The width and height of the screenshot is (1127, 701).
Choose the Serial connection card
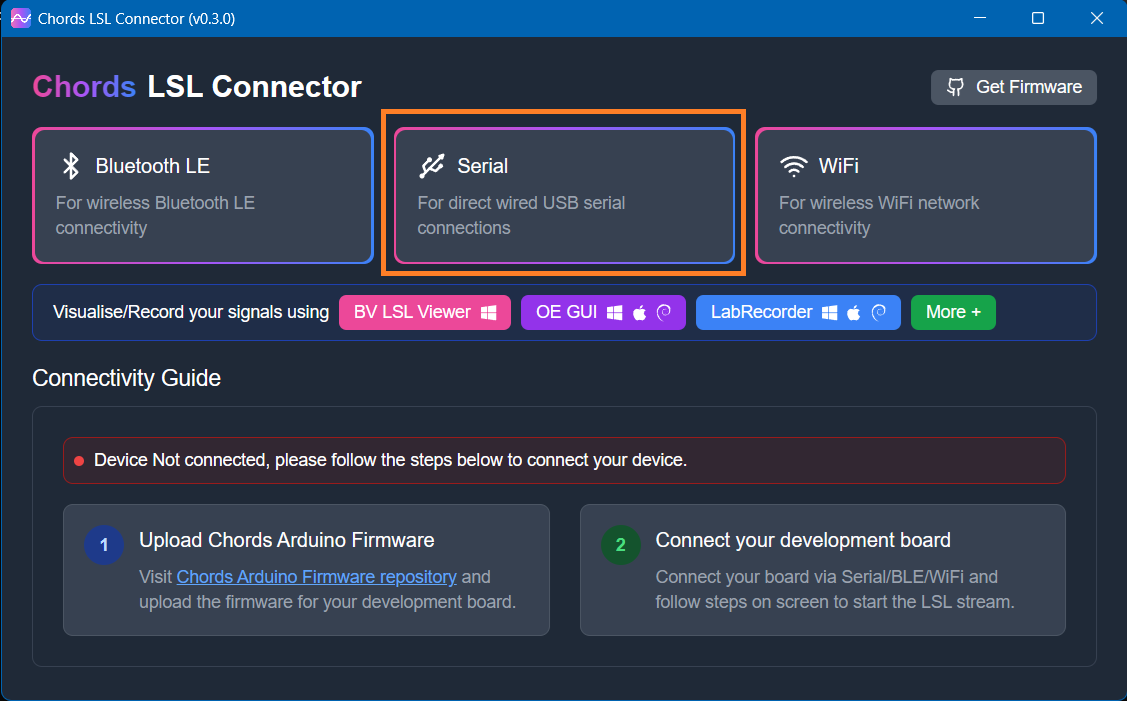coord(564,196)
